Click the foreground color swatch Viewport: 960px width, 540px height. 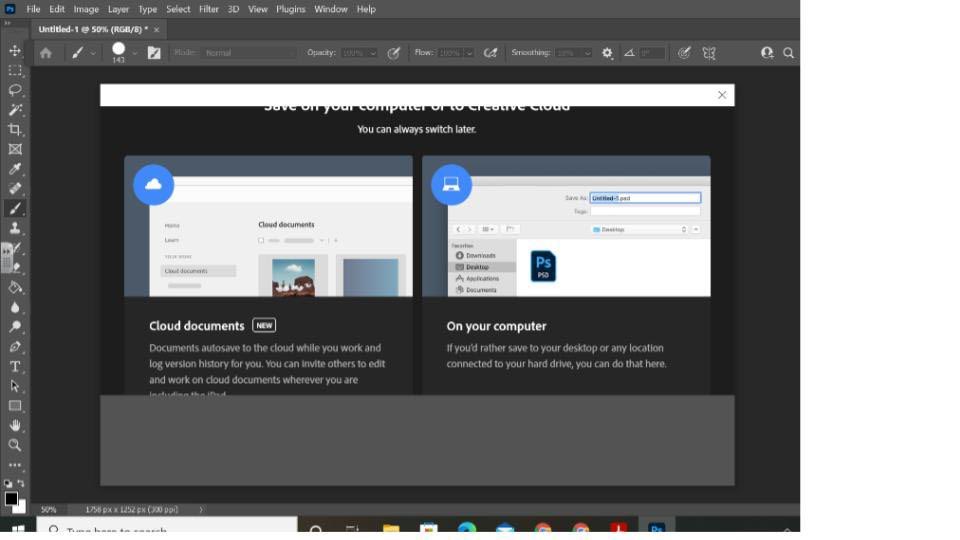10,498
